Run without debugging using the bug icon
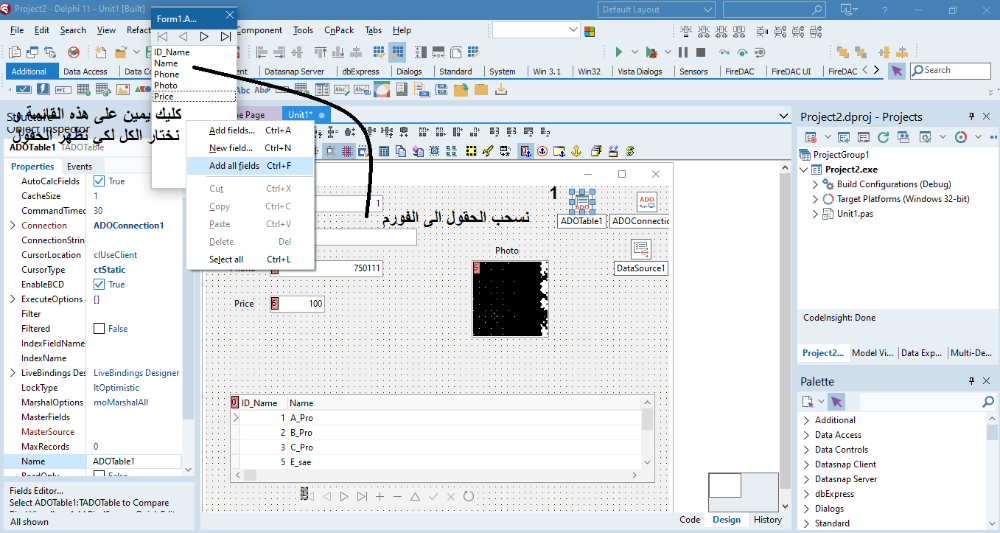 click(651, 52)
